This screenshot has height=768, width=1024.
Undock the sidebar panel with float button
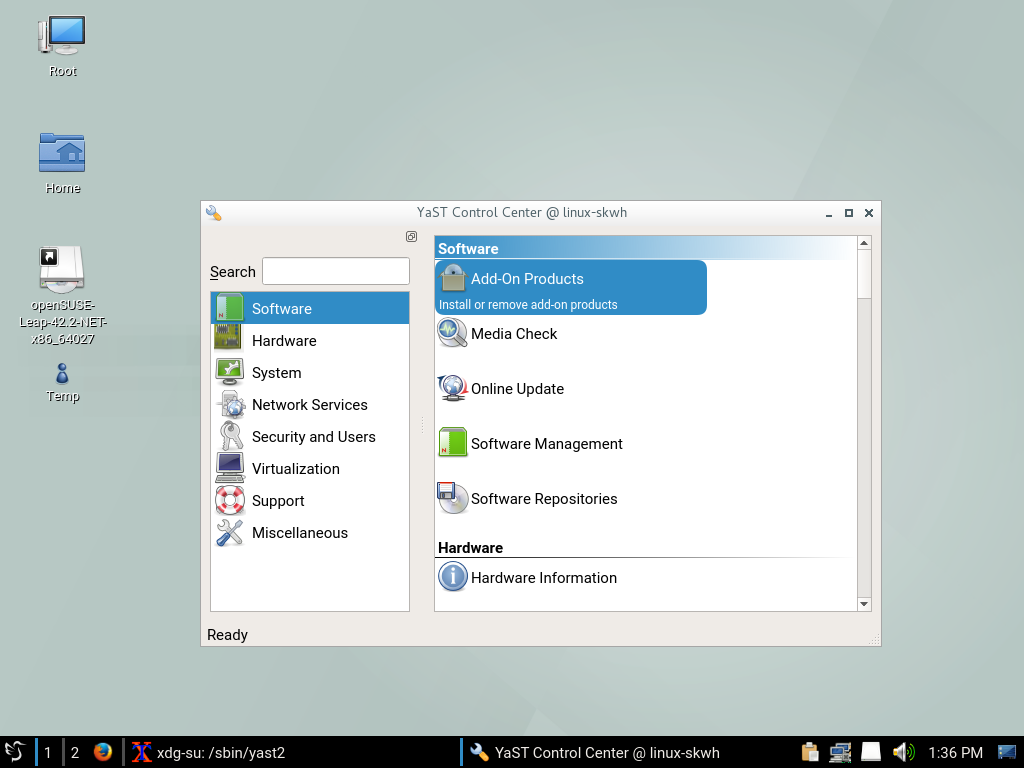pos(411,237)
